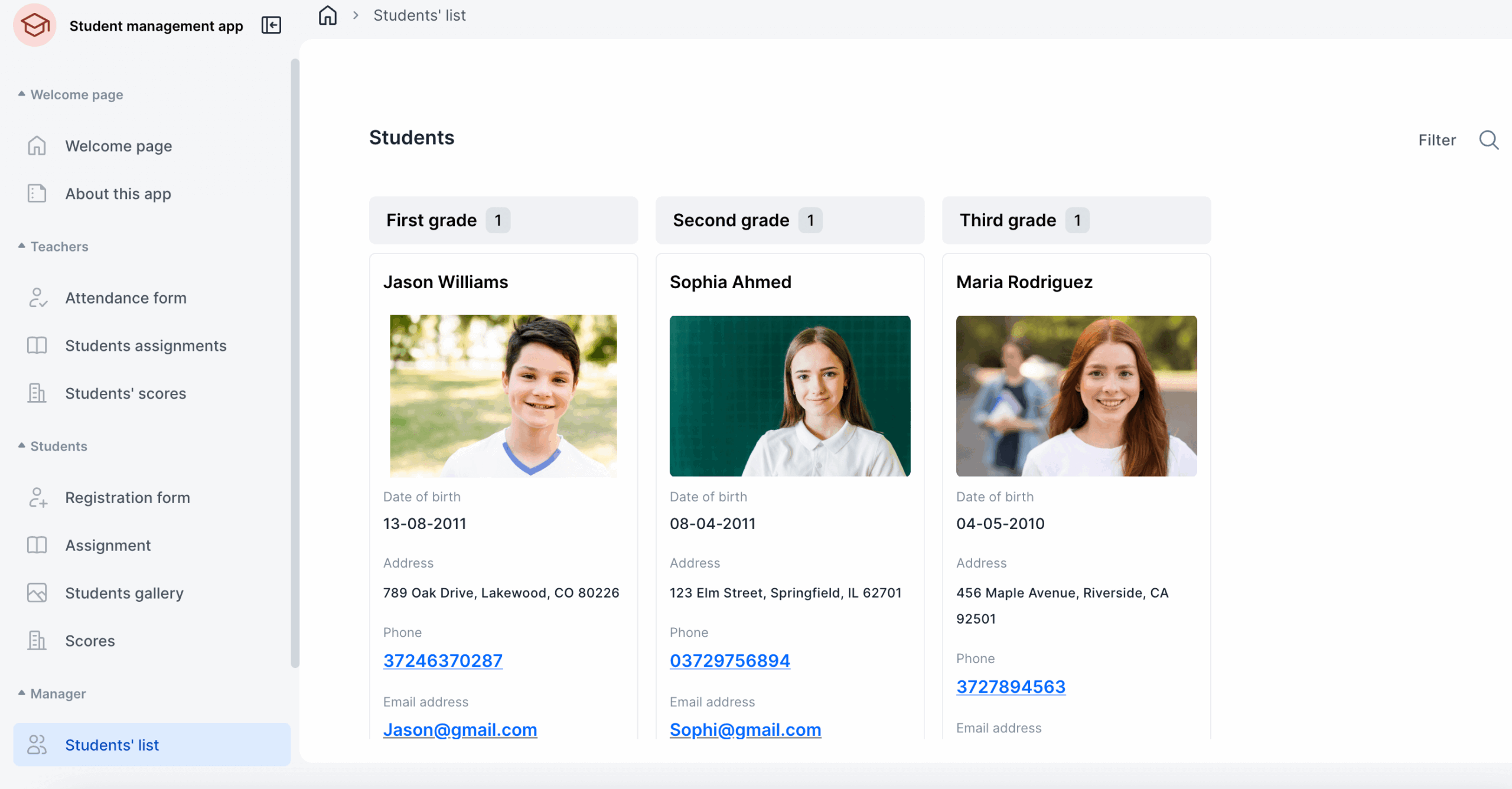Collapse the Students sidebar section
The image size is (1512, 789).
point(22,446)
